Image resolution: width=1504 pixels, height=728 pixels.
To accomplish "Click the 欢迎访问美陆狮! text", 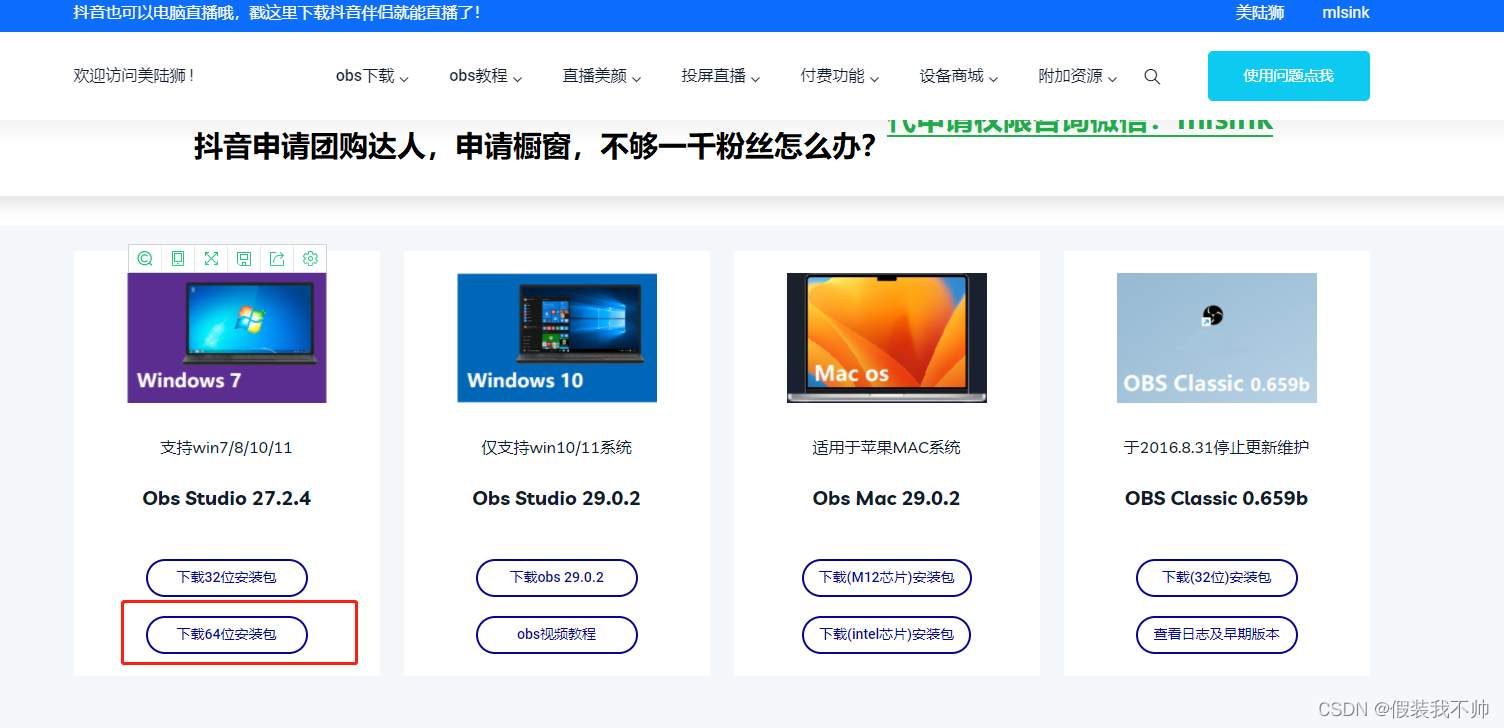I will [x=134, y=76].
